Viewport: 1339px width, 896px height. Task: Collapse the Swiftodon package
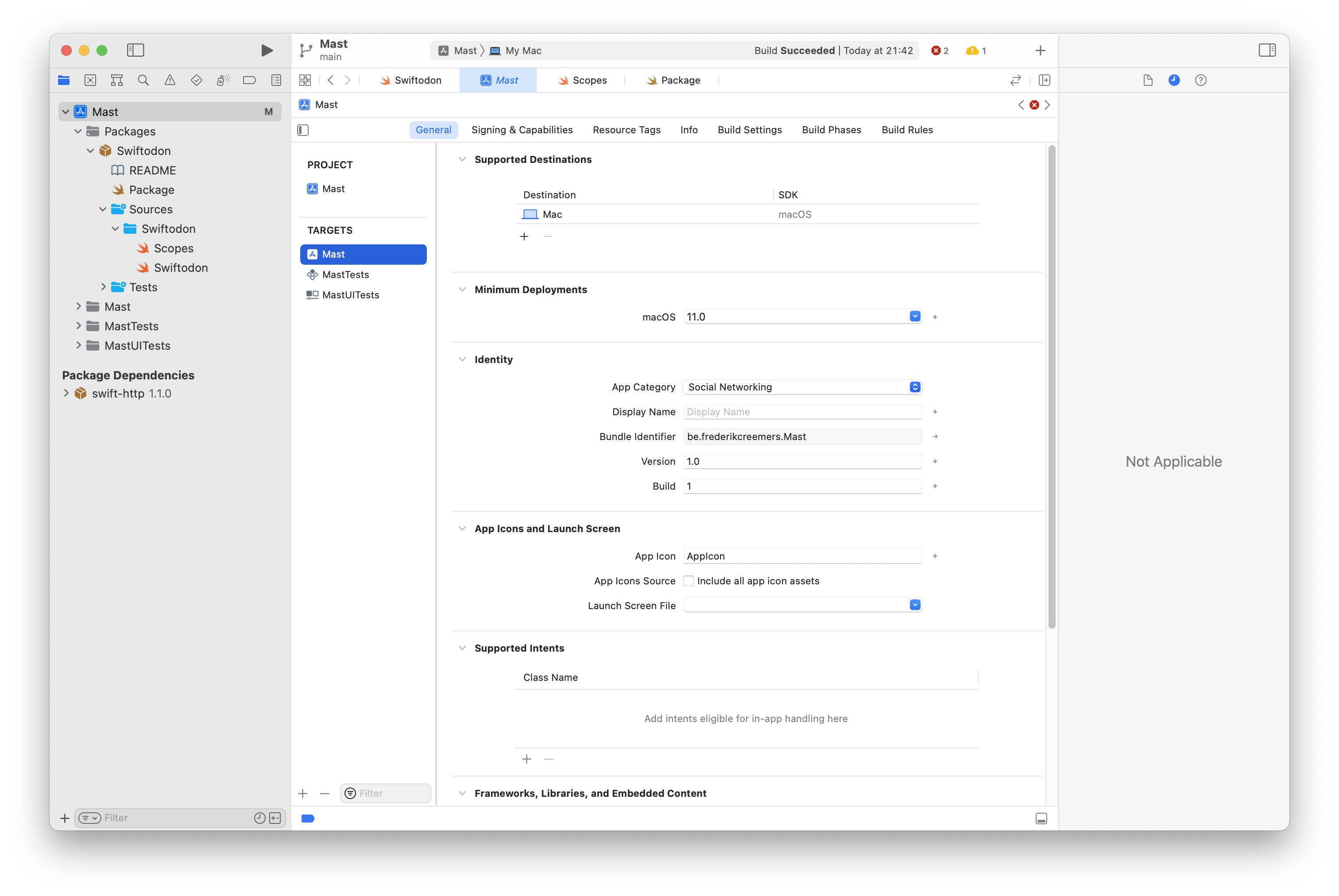tap(90, 151)
